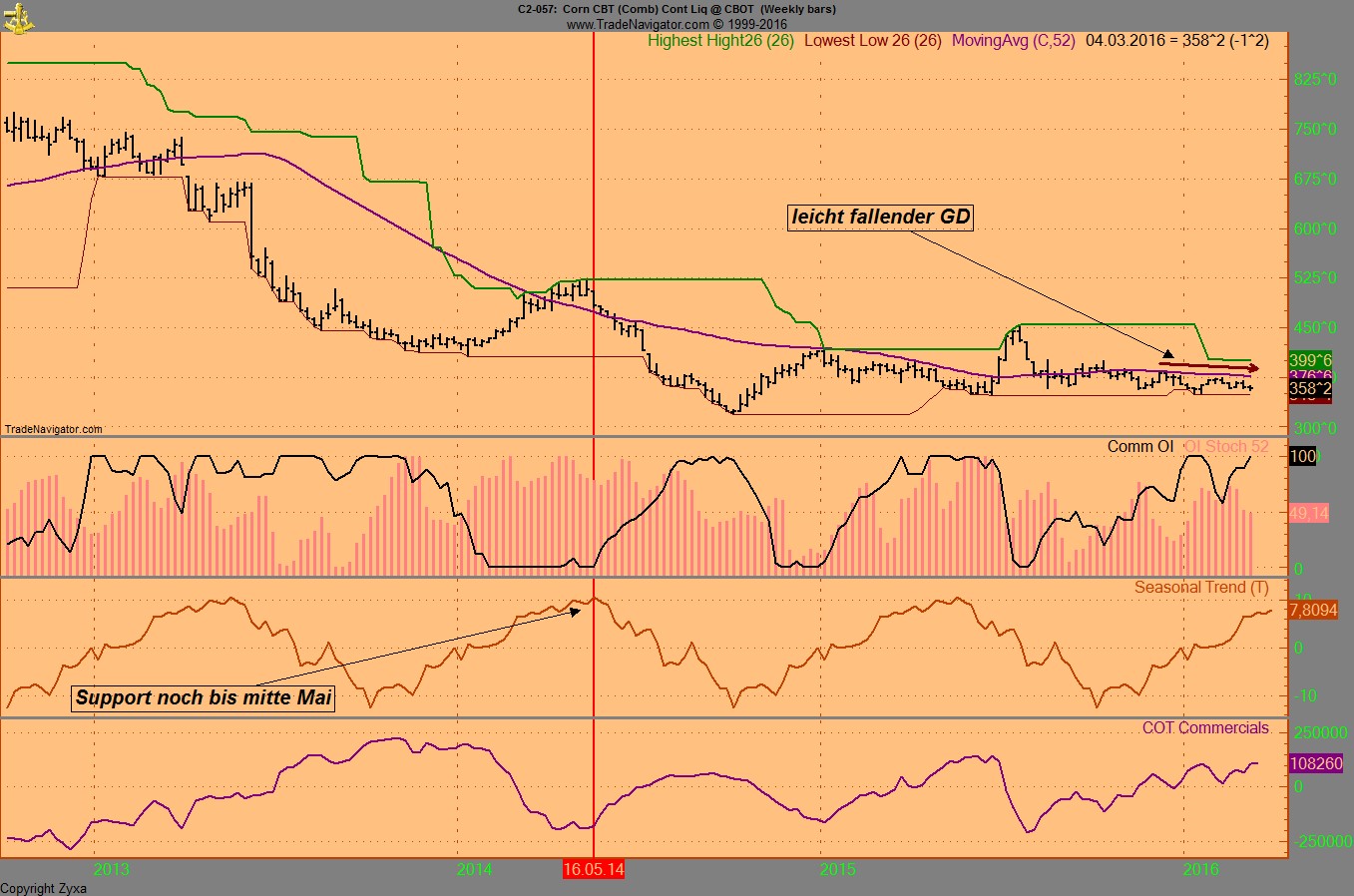
Task: Click the leicht fallender GD annotation
Action: pos(880,217)
